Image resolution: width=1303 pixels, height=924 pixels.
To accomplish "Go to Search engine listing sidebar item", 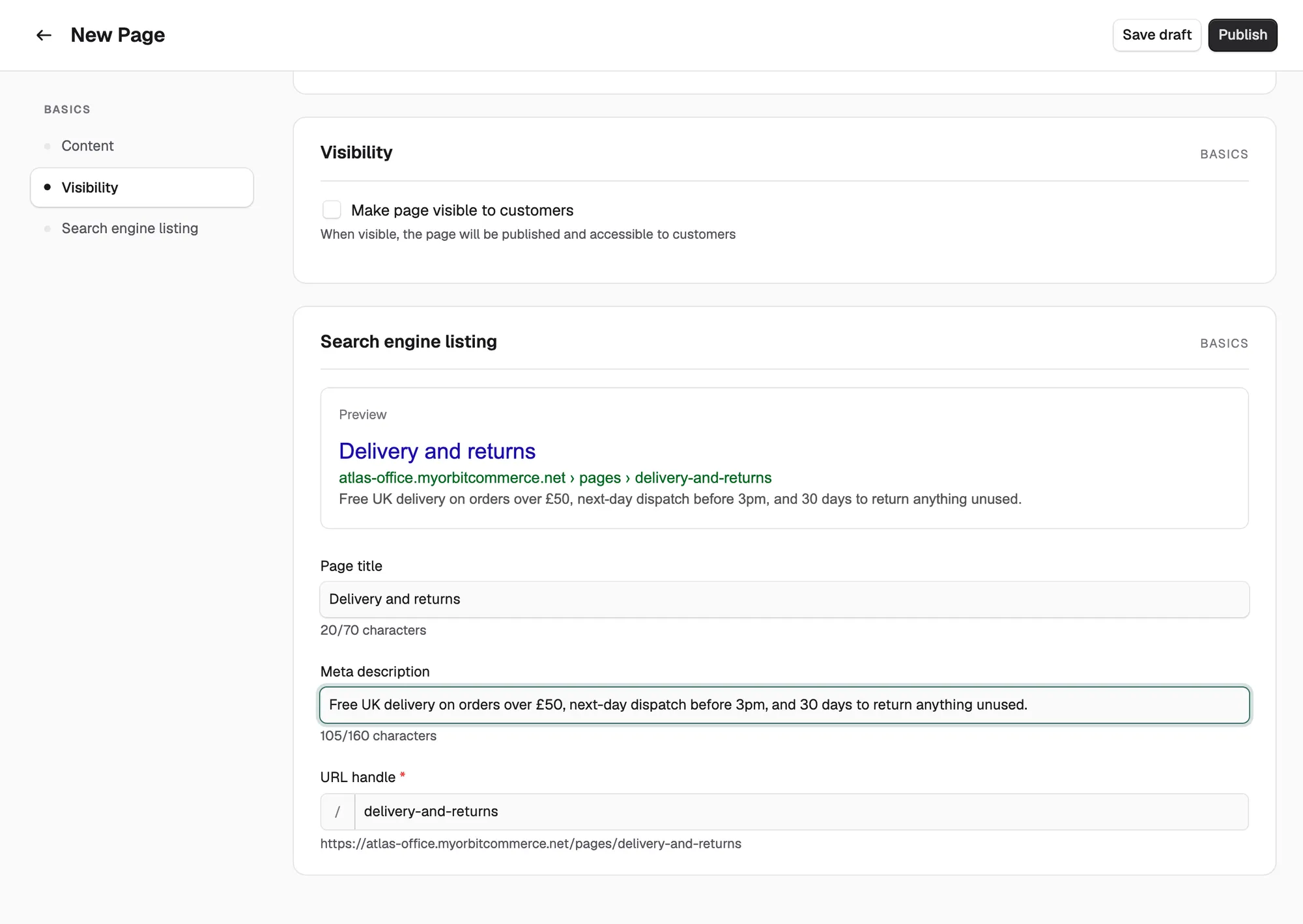I will pos(130,229).
